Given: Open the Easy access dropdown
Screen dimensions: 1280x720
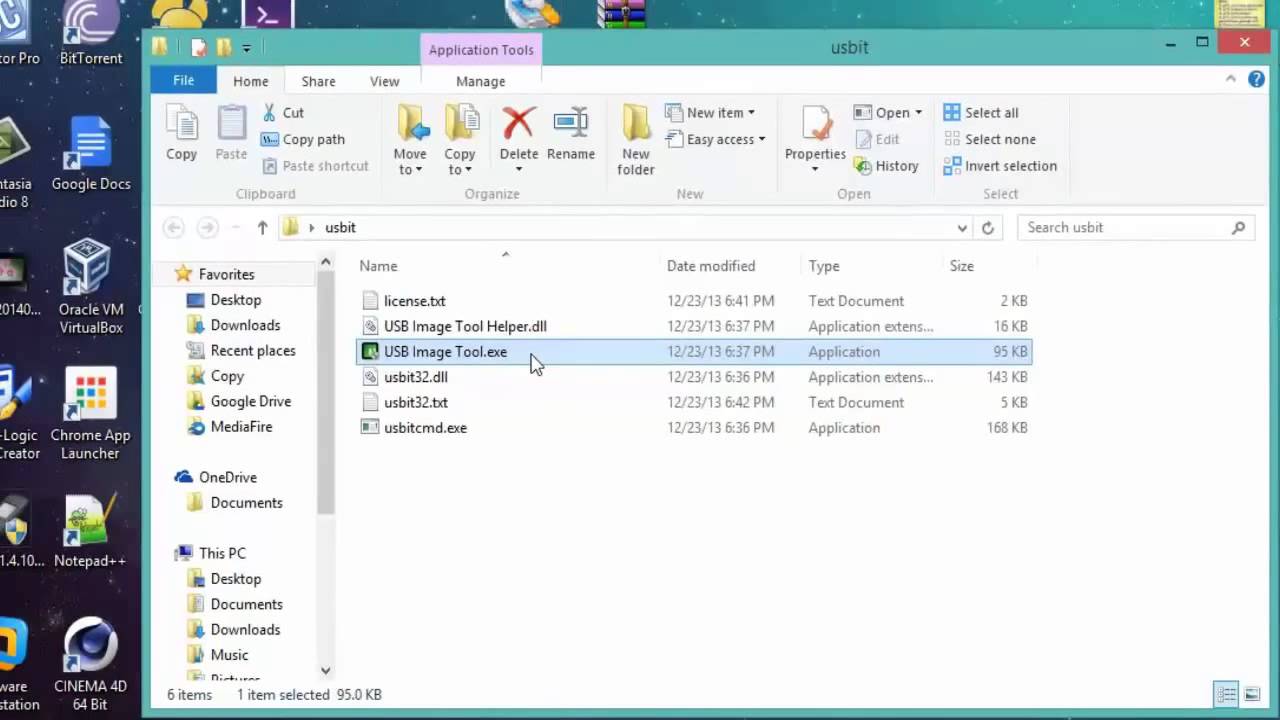Looking at the screenshot, I should (x=715, y=139).
